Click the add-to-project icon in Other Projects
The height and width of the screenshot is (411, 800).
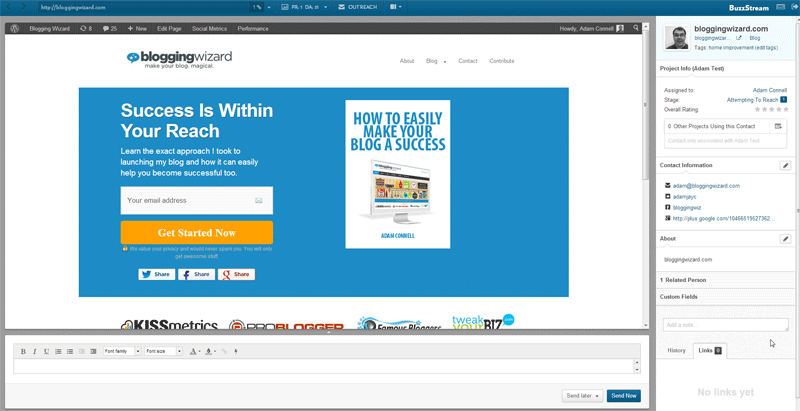778,126
